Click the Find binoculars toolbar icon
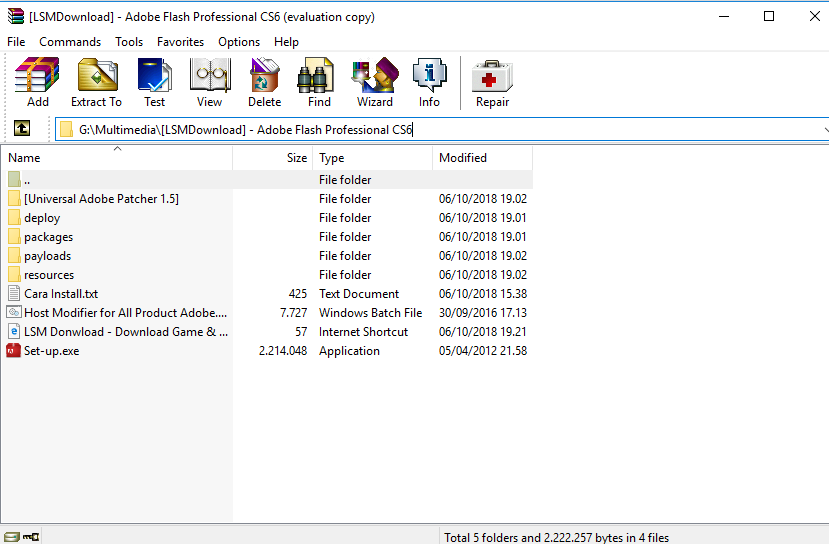Image resolution: width=829 pixels, height=544 pixels. click(315, 75)
